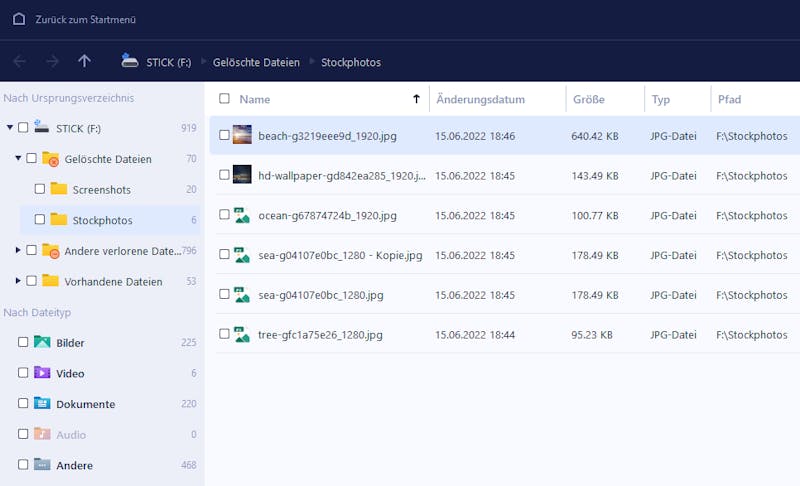Toggle the Name sort arrow
Viewport: 800px width, 486px height.
point(416,99)
